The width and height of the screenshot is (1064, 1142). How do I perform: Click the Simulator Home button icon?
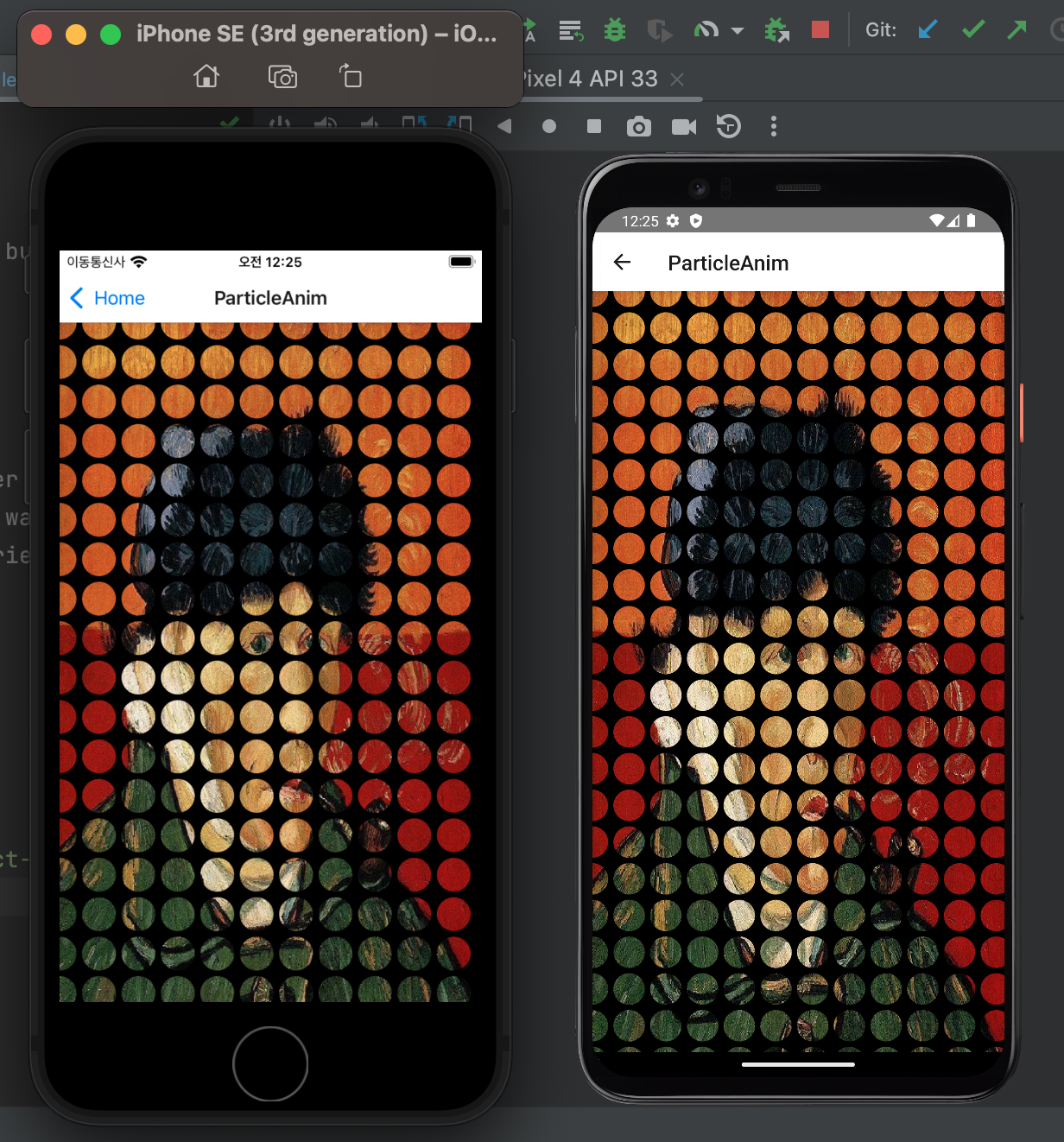206,77
